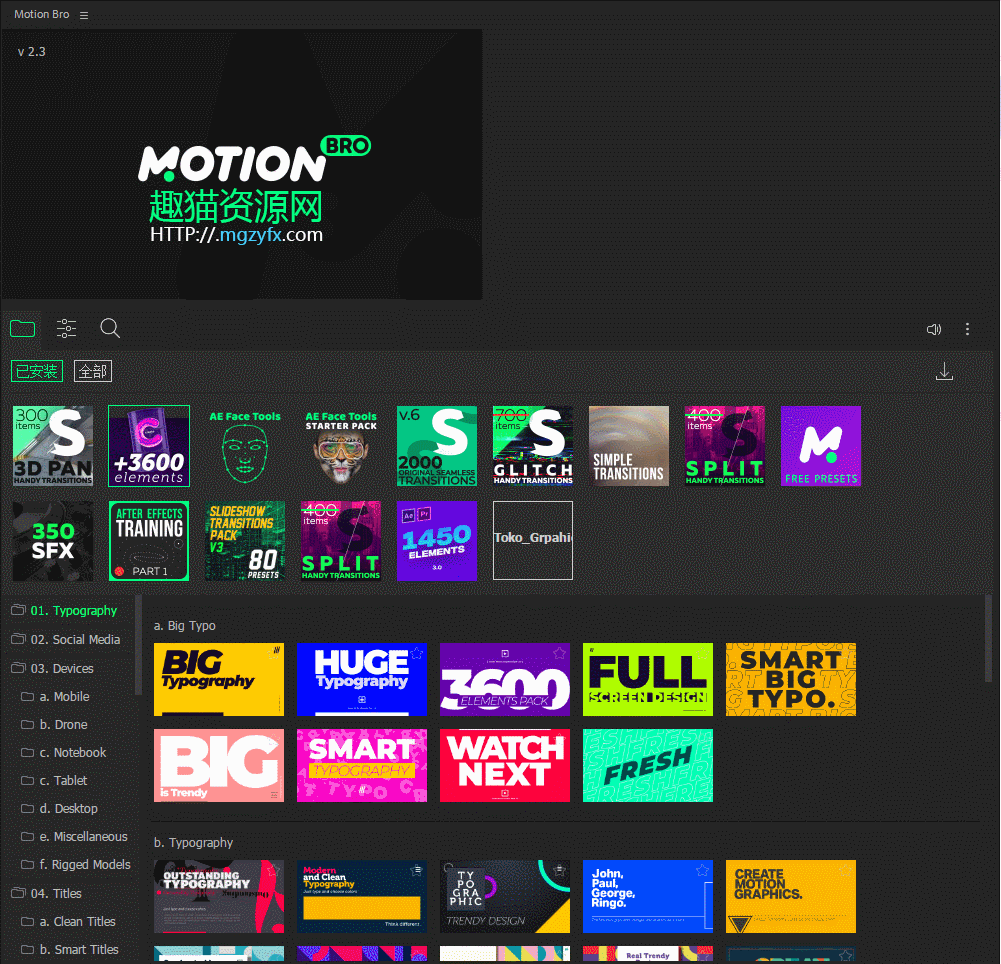1001x964 pixels.
Task: Open the filter settings sliders icon
Action: pos(66,329)
